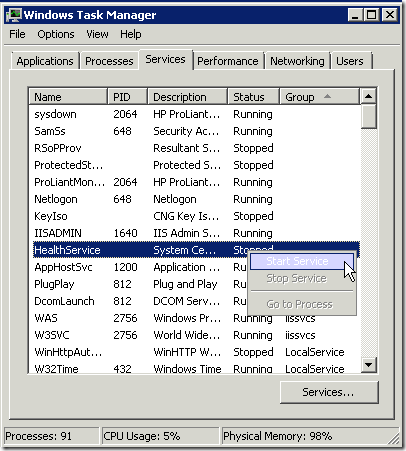The width and height of the screenshot is (406, 451).
Task: Click the scrollbar up arrow
Action: [x=368, y=97]
